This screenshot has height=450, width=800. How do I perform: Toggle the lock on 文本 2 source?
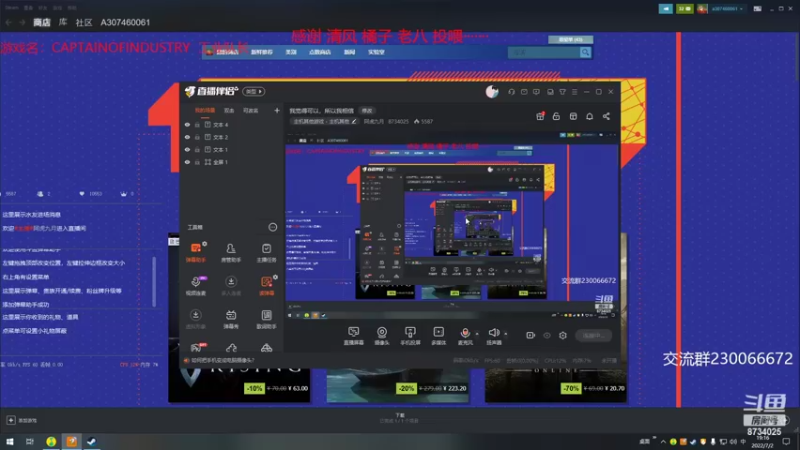coord(197,137)
